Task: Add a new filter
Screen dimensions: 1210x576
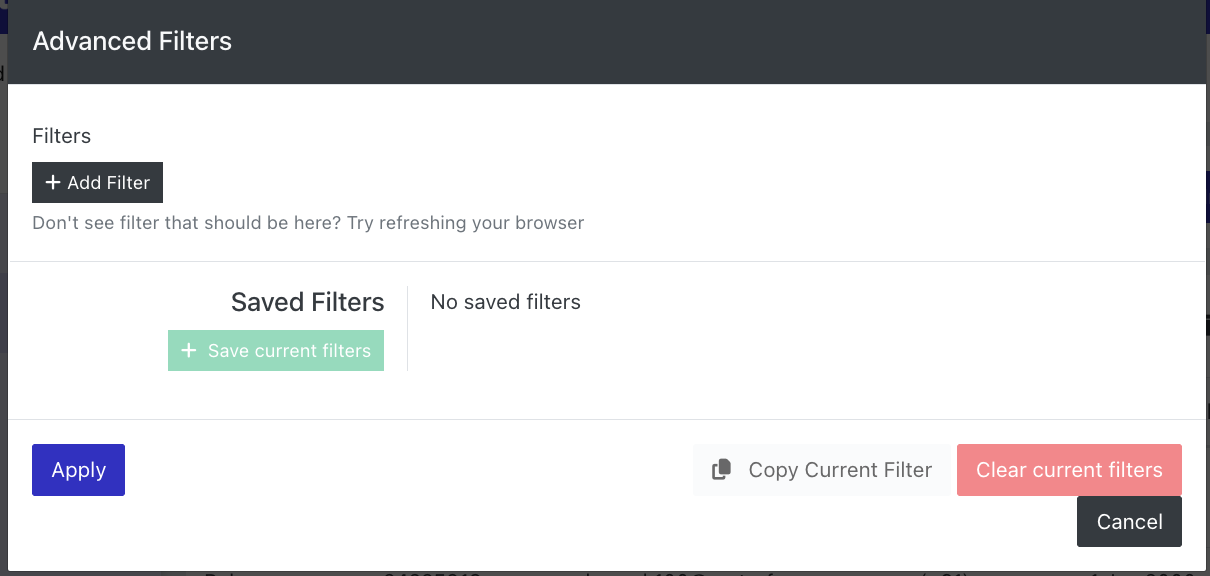Action: 98,183
